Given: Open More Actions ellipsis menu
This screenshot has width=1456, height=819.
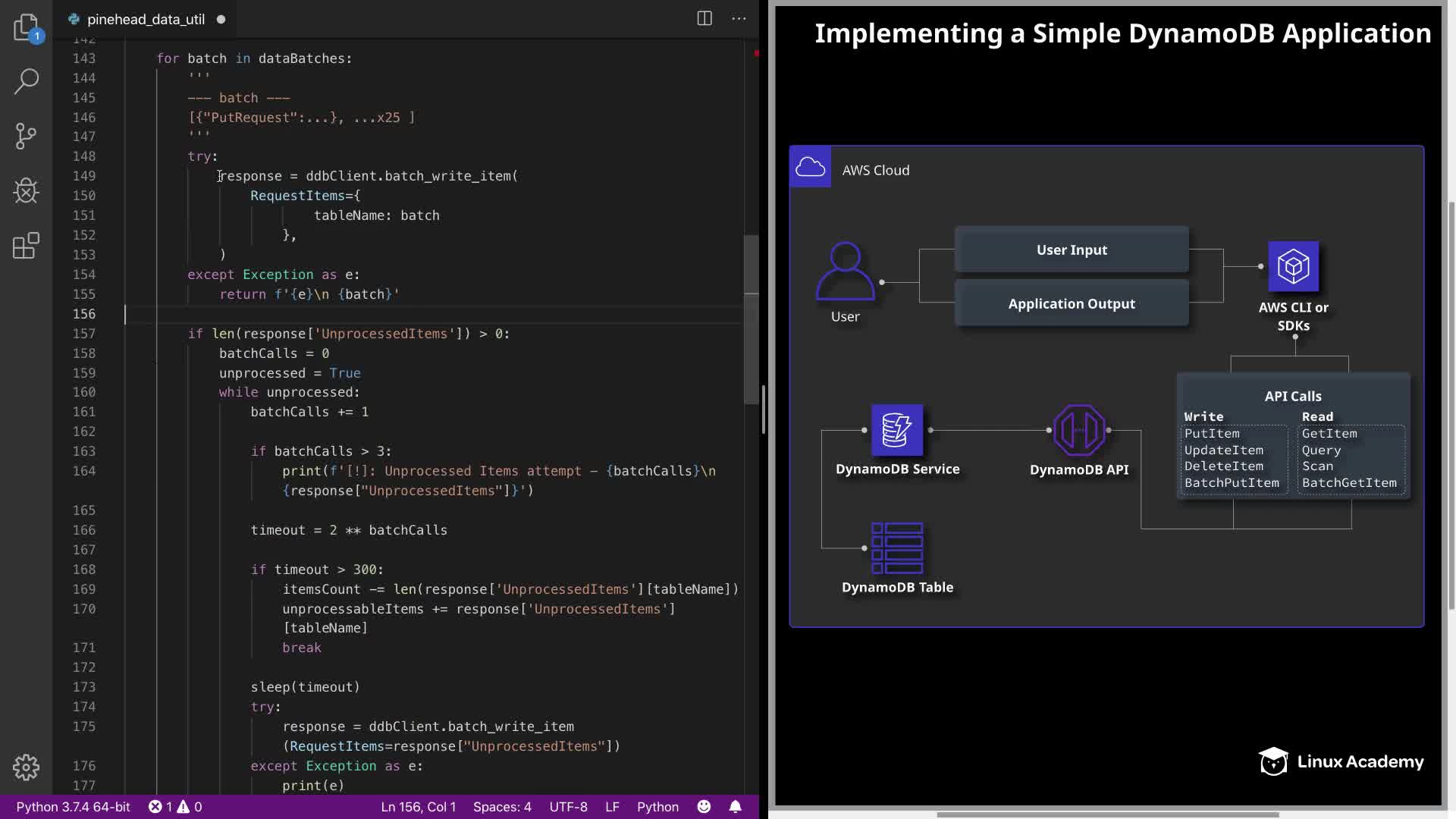Looking at the screenshot, I should click(739, 19).
